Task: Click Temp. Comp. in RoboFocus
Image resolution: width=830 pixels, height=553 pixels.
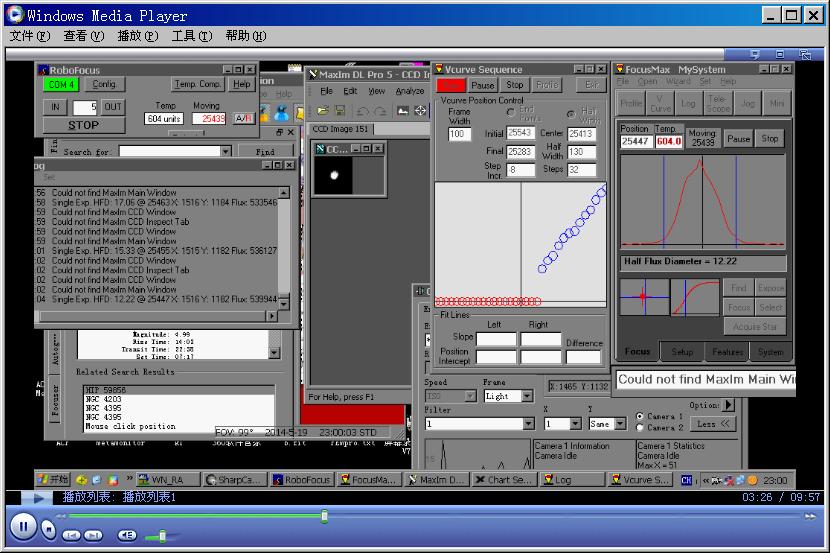Action: 197,84
